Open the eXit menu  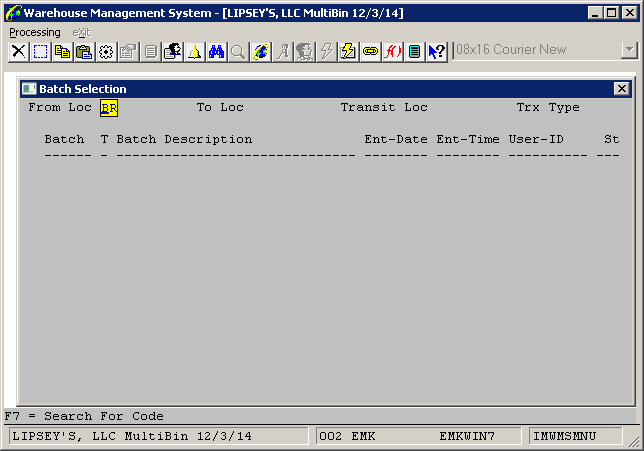(x=81, y=32)
